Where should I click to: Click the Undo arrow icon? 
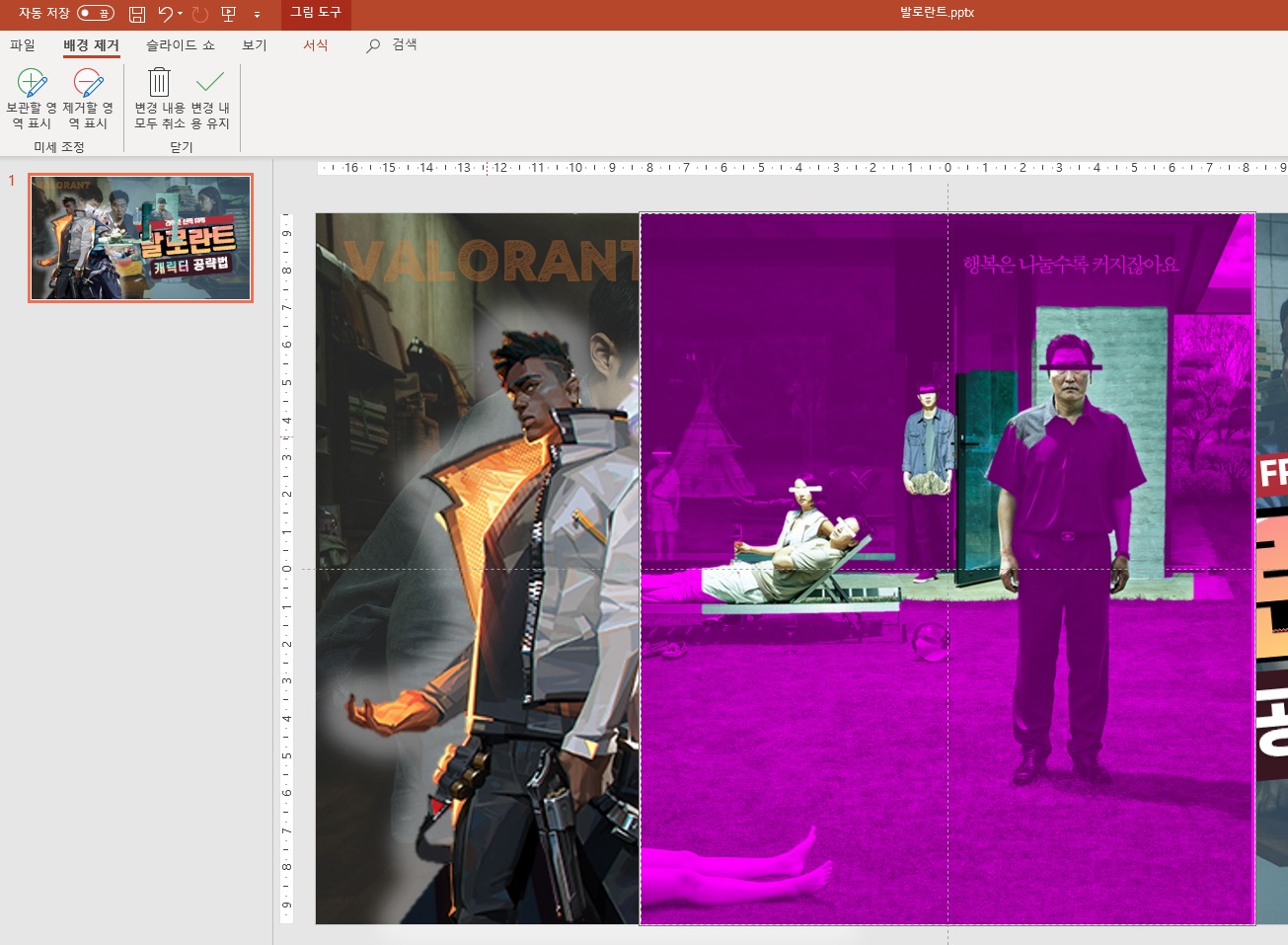point(166,14)
